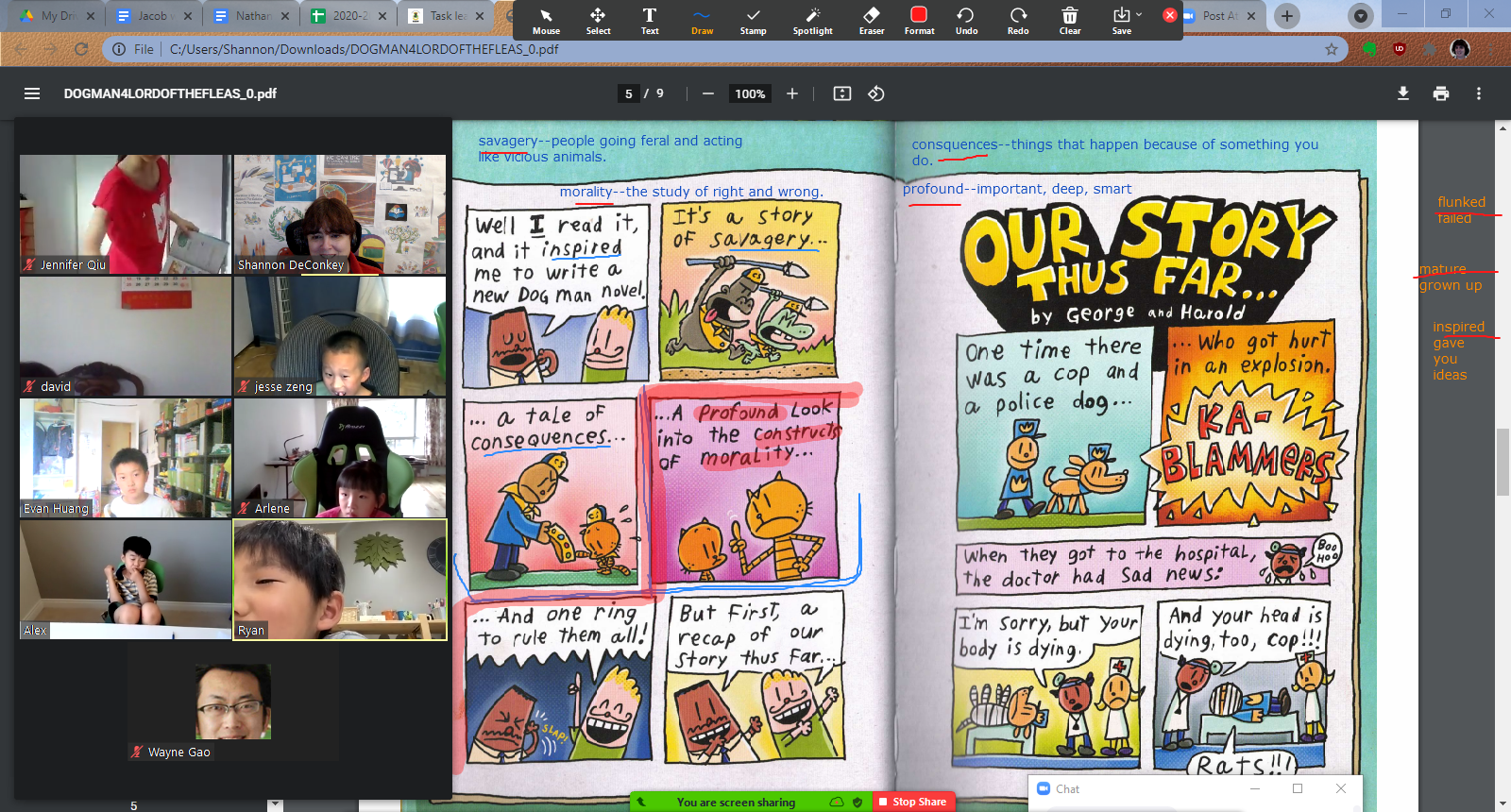Bookmark this page with the star
This screenshot has height=812, width=1511.
[1332, 49]
